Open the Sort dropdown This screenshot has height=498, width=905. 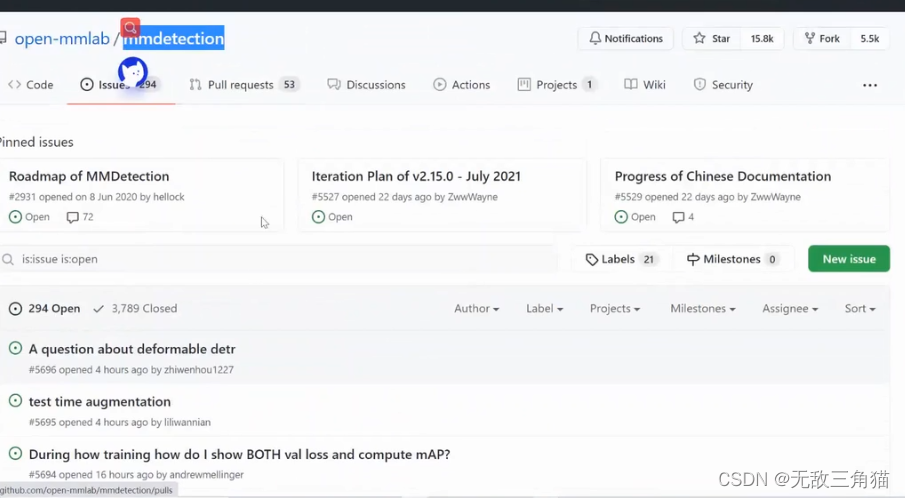click(860, 309)
